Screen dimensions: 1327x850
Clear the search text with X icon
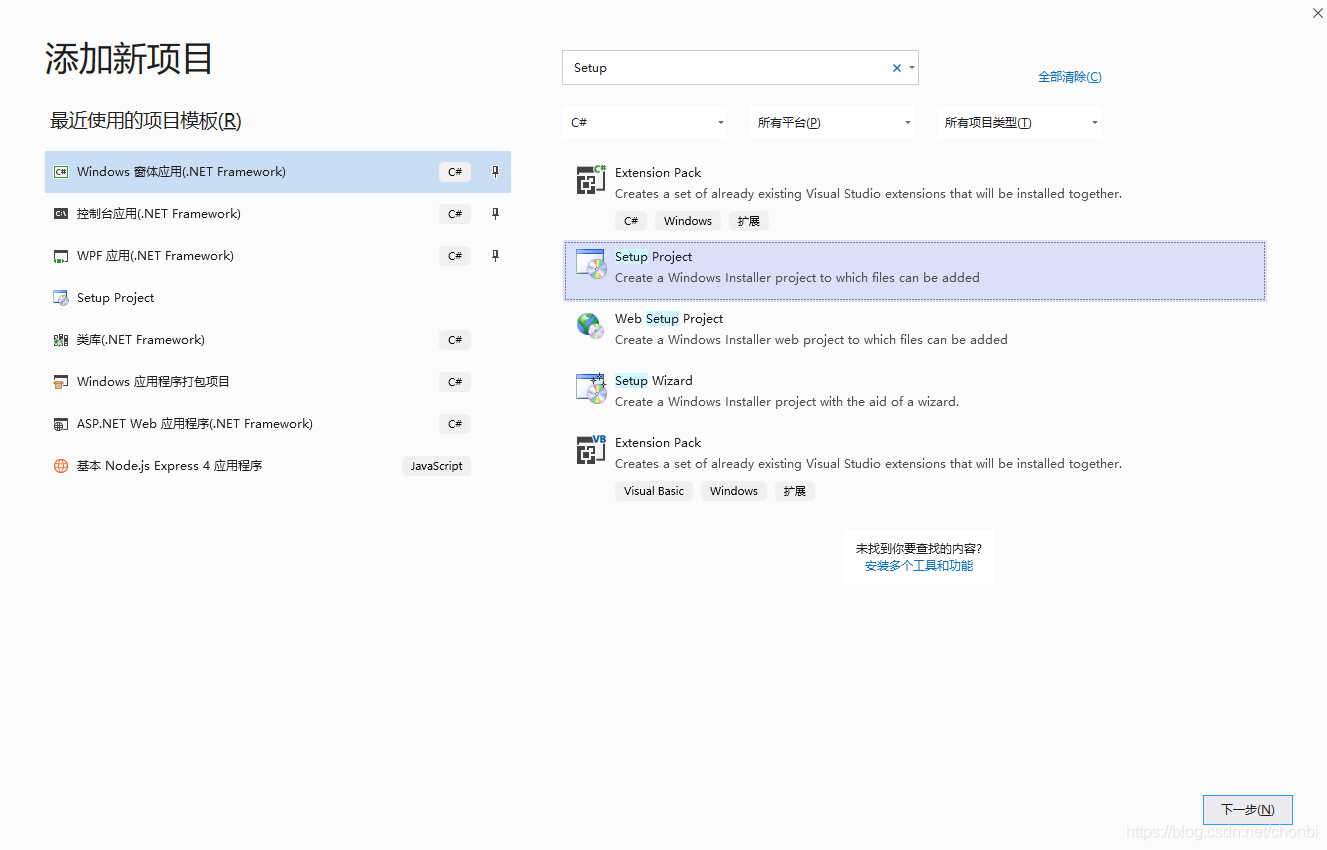[x=897, y=68]
